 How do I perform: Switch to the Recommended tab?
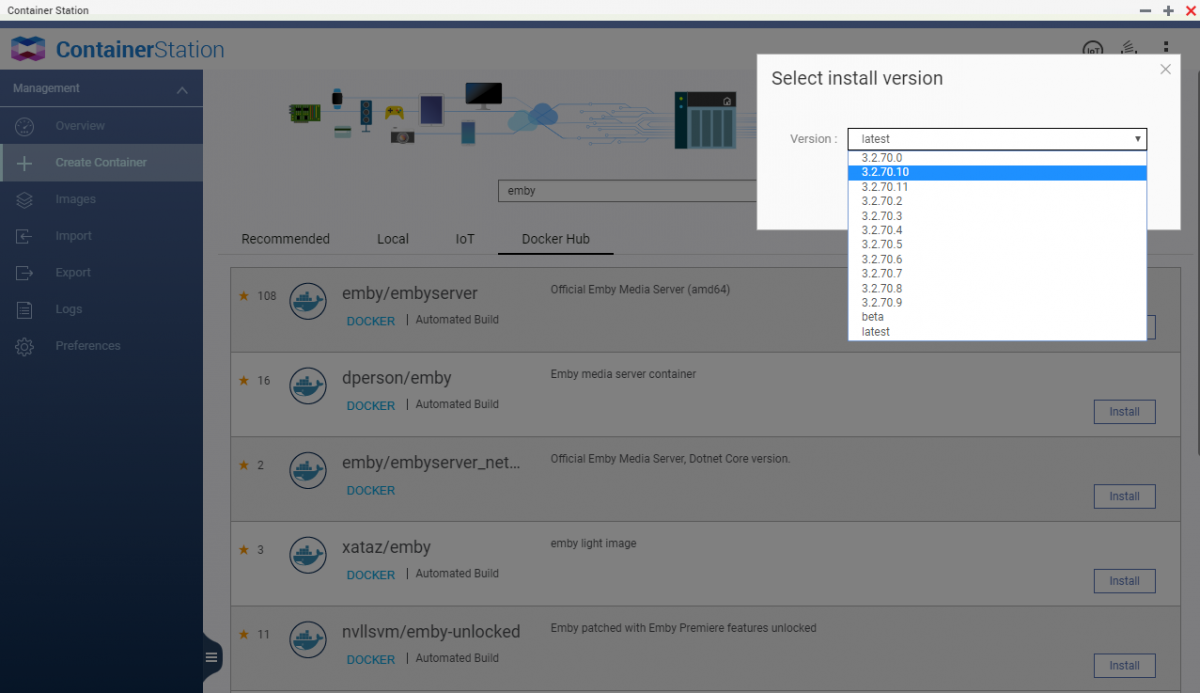285,239
